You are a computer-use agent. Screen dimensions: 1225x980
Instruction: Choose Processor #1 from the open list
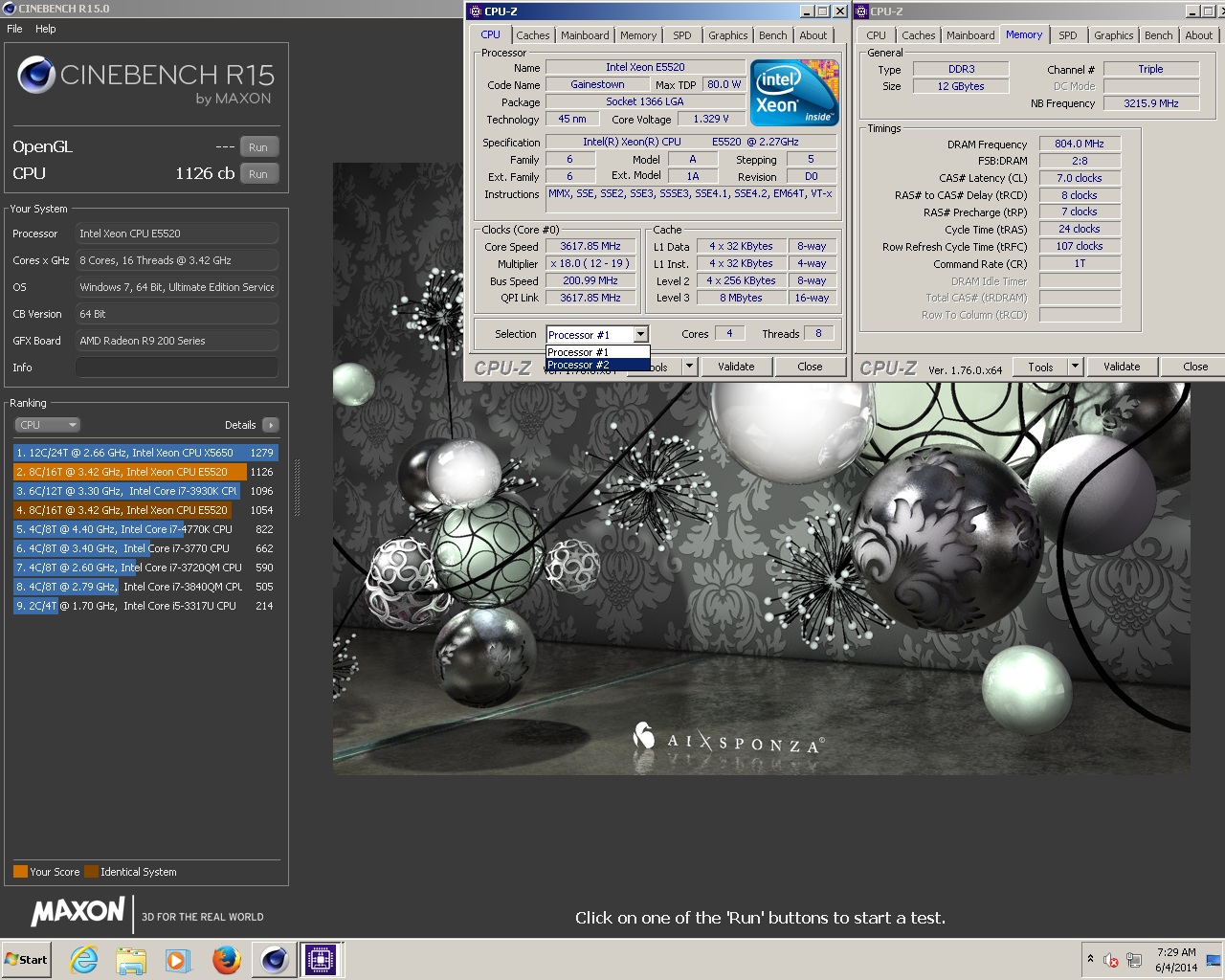[x=597, y=352]
